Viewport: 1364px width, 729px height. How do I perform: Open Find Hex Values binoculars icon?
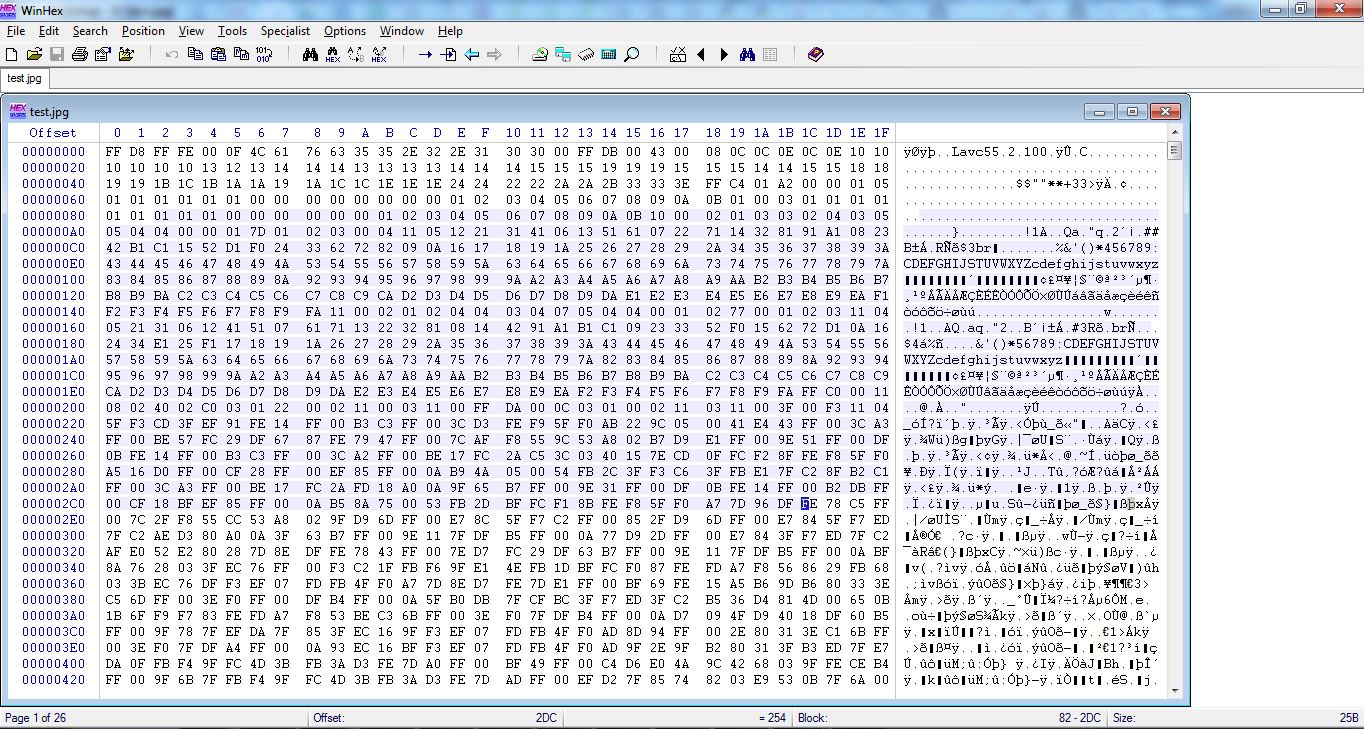[333, 54]
